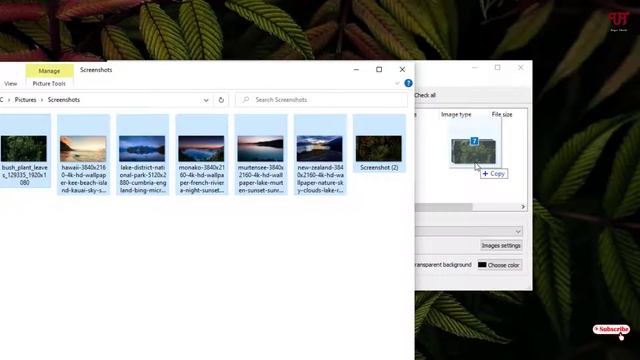640x360 pixels.
Task: Open address bar history dropdown
Action: [x=206, y=100]
